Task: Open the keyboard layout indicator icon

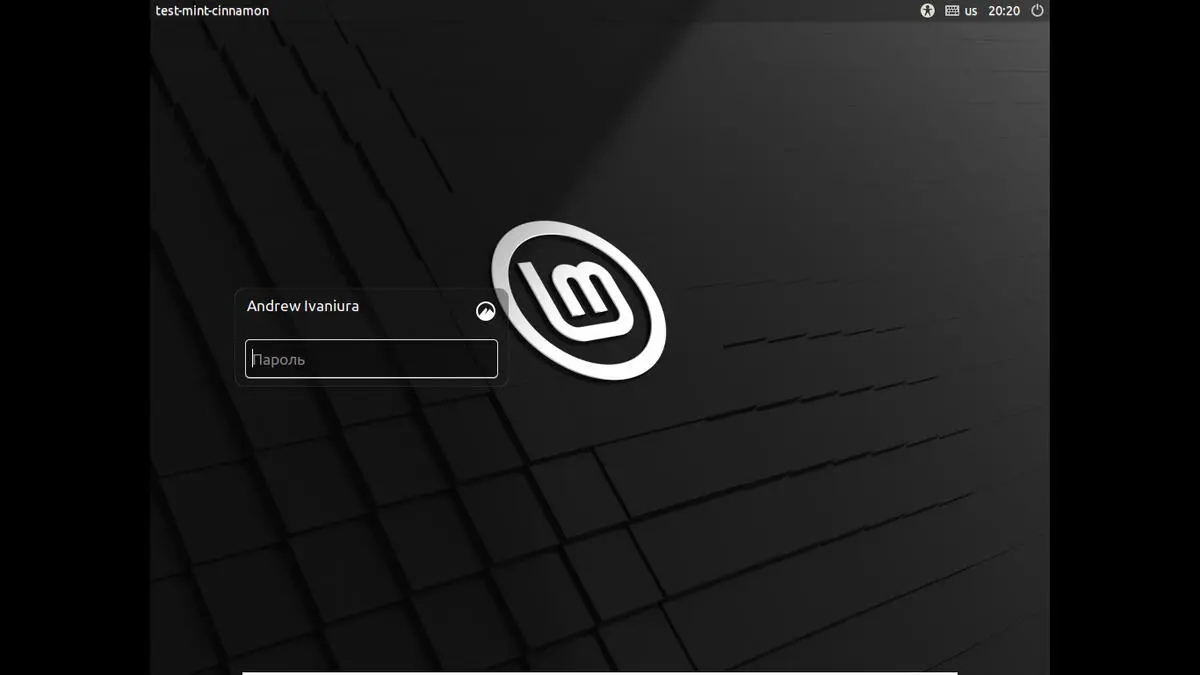Action: point(952,11)
